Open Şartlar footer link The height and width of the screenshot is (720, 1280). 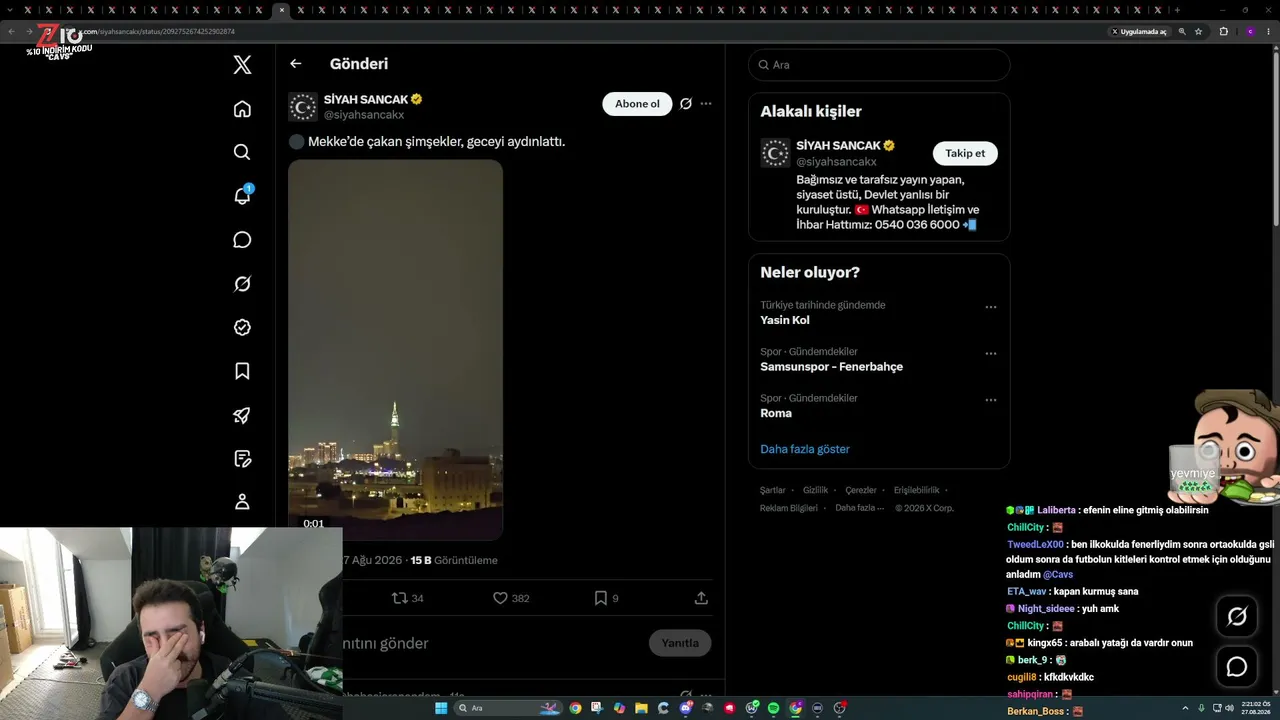pyautogui.click(x=772, y=490)
